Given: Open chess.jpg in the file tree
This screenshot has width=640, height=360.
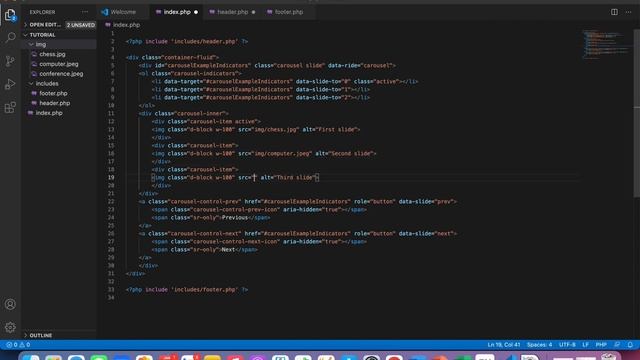Looking at the screenshot, I should pos(52,54).
